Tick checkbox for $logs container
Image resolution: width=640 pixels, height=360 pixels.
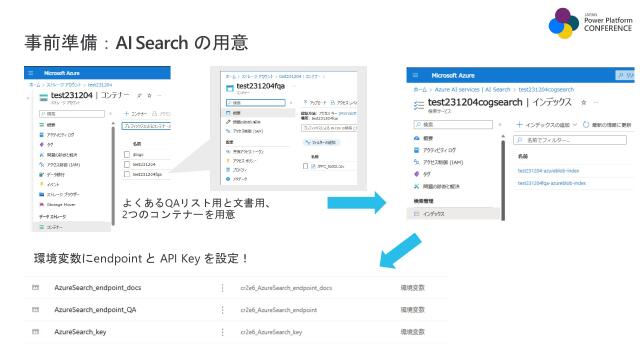127,155
